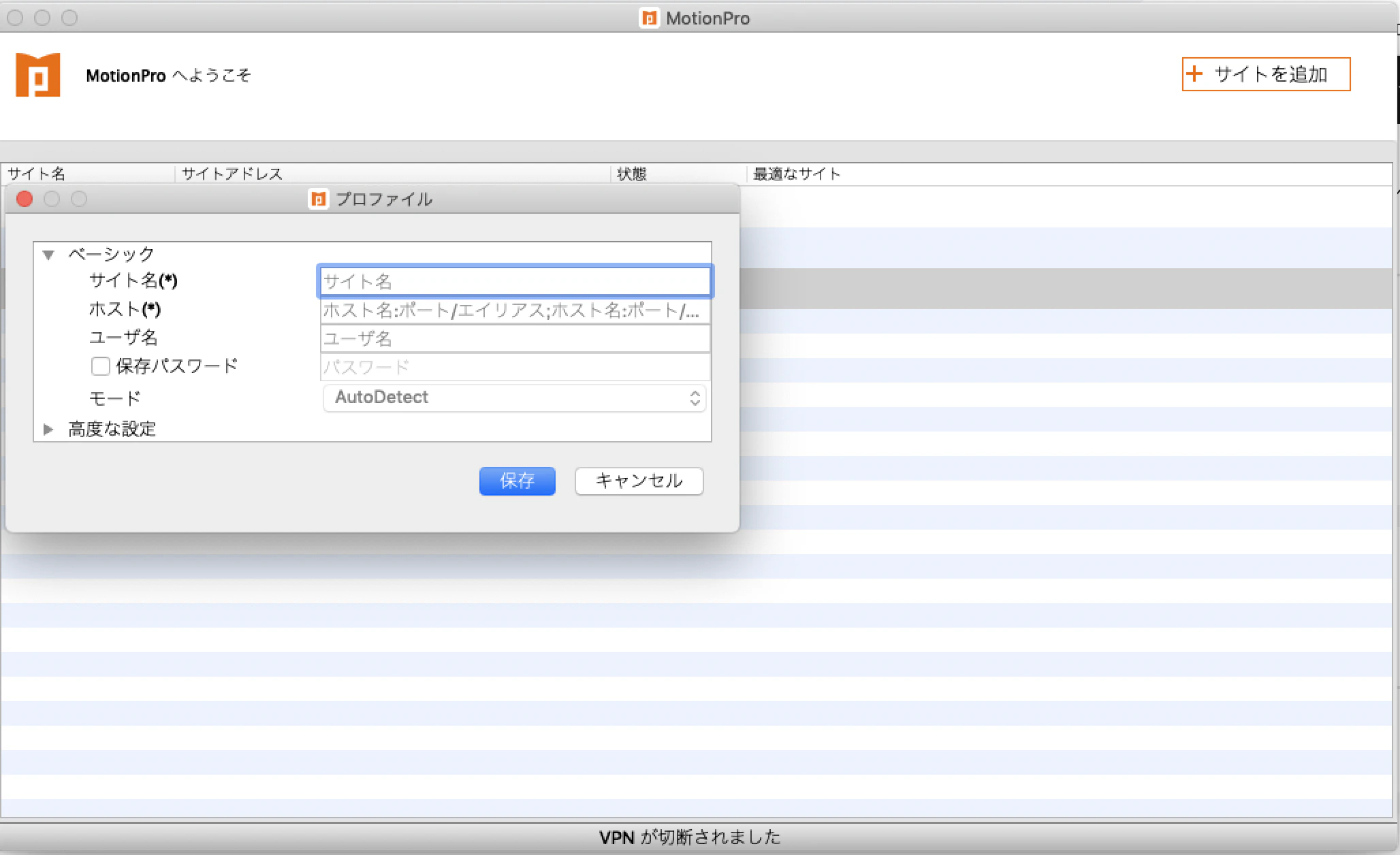
Task: Click the 高度な設定 section label
Action: point(112,429)
